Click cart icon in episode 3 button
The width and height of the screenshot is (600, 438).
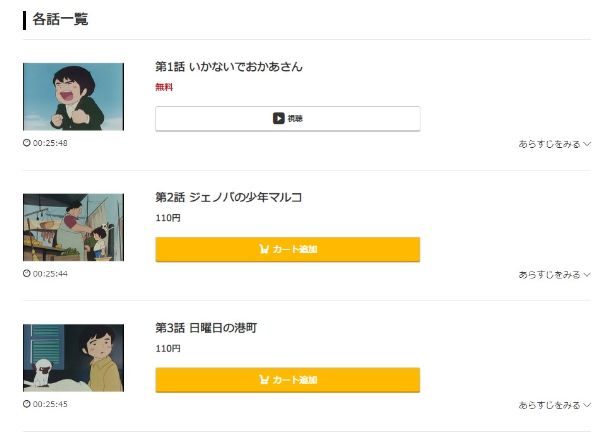click(264, 380)
